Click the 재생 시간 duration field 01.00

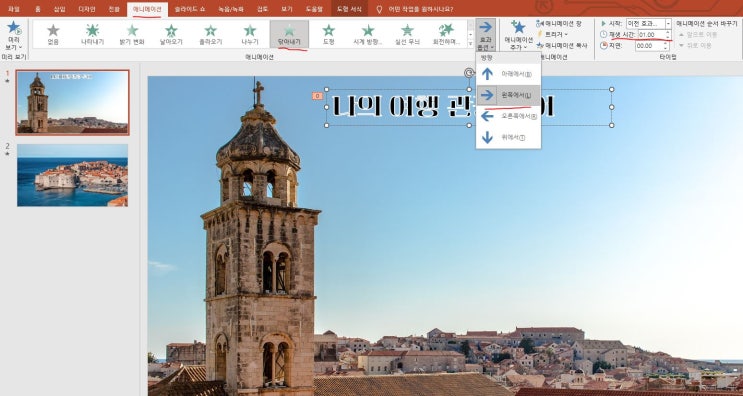tap(651, 35)
